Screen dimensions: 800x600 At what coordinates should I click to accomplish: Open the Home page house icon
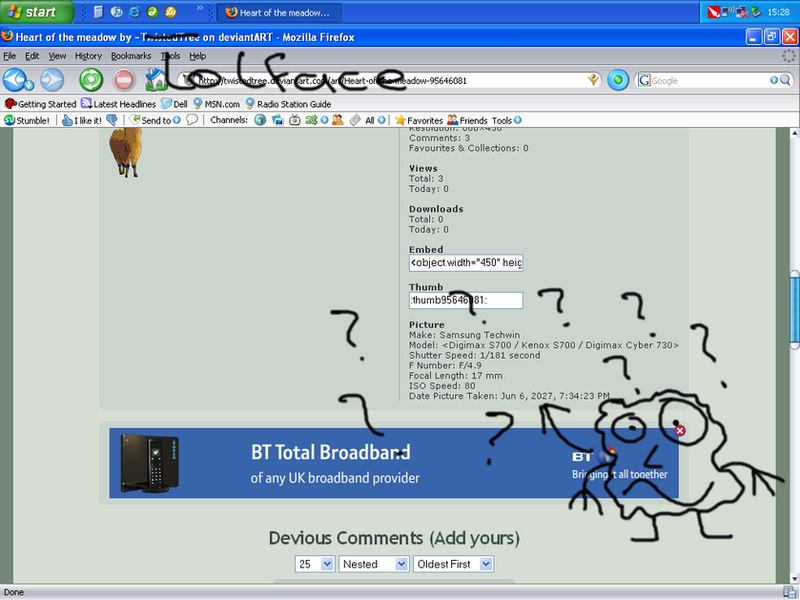156,80
